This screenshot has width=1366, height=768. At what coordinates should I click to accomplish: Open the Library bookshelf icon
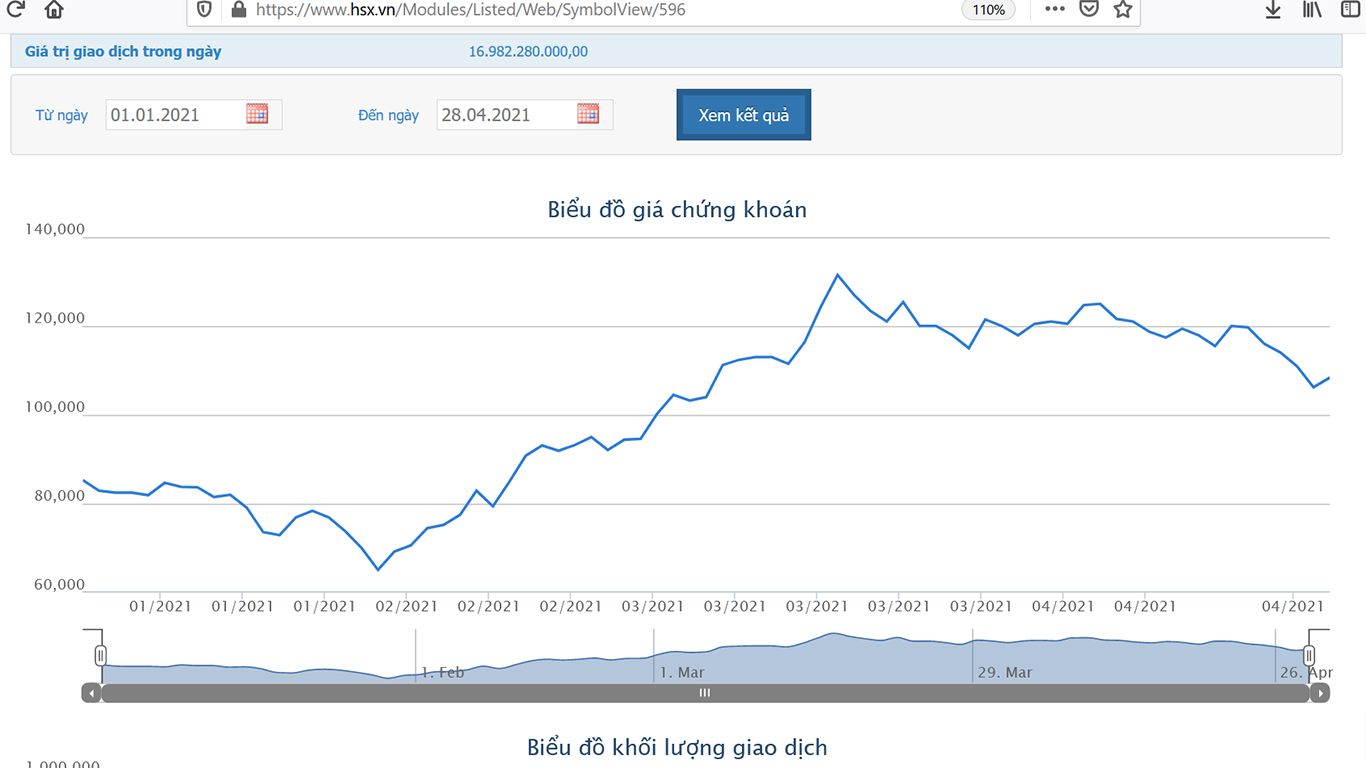tap(1312, 9)
